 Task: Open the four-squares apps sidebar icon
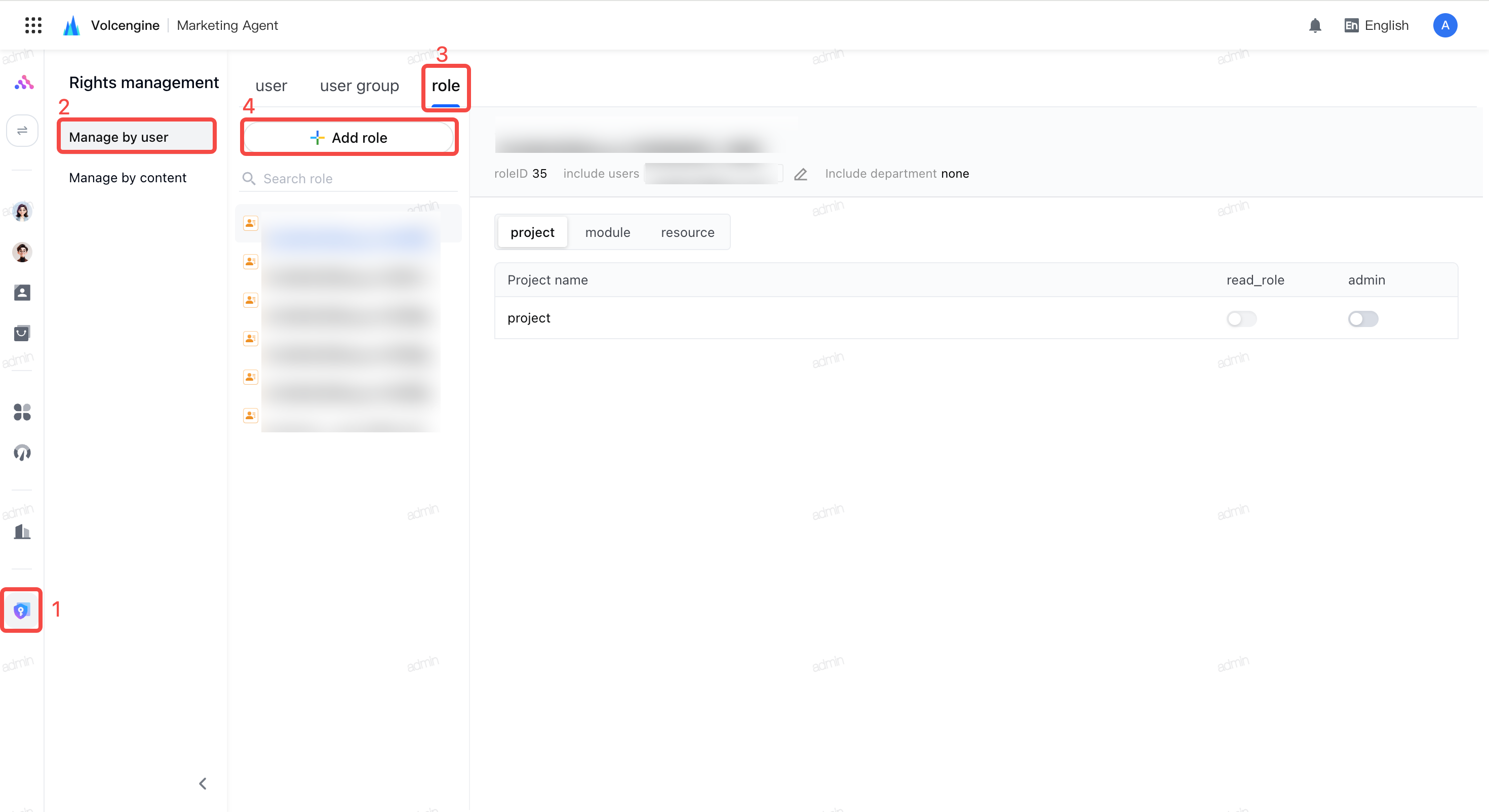point(22,412)
